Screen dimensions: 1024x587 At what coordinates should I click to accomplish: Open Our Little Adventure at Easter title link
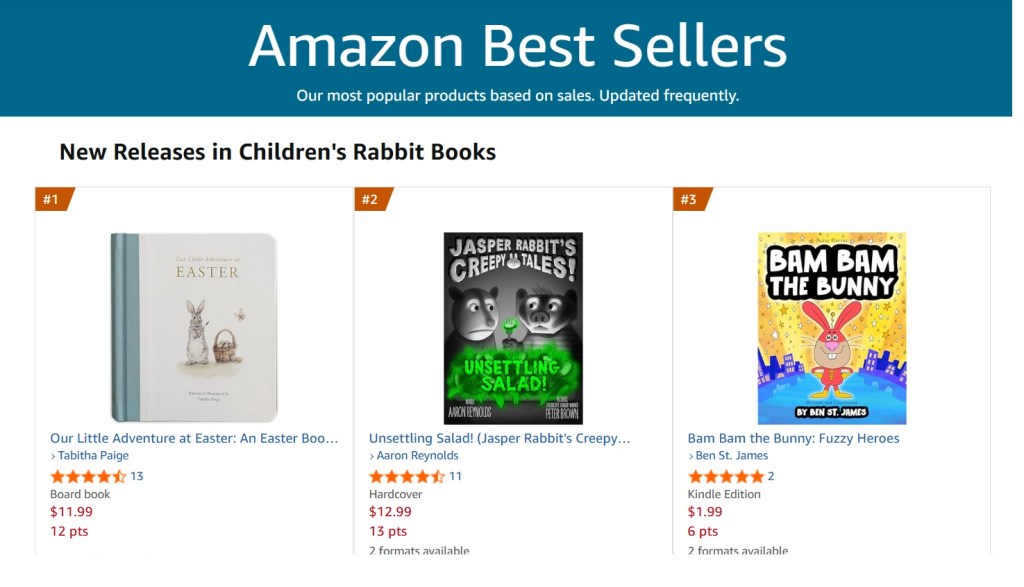[194, 438]
